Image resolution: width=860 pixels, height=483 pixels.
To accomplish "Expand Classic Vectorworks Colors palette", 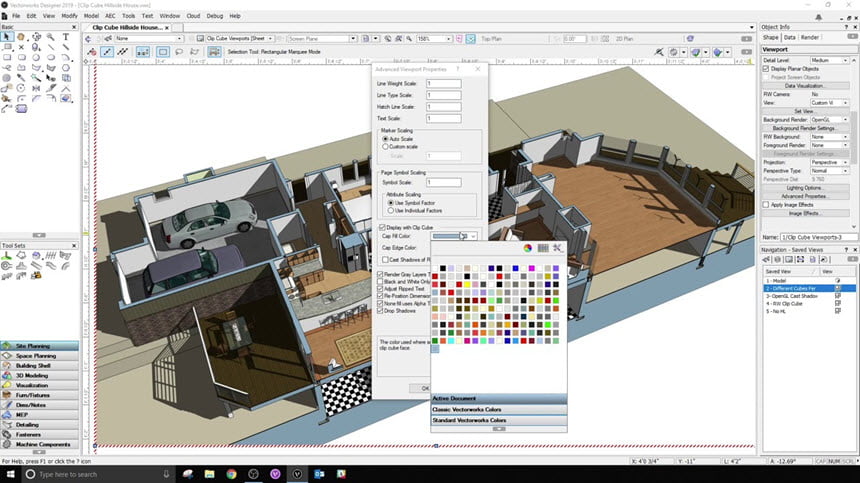I will pos(499,410).
